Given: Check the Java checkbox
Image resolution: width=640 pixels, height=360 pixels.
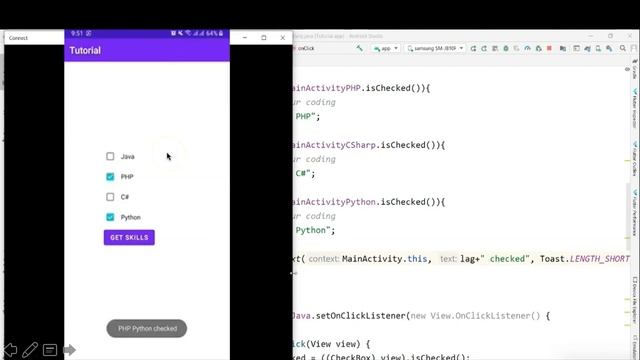Looking at the screenshot, I should 110,156.
